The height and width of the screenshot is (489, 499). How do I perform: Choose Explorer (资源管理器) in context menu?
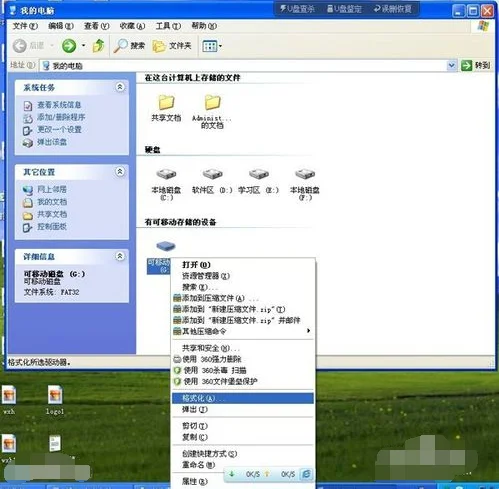pyautogui.click(x=243, y=276)
